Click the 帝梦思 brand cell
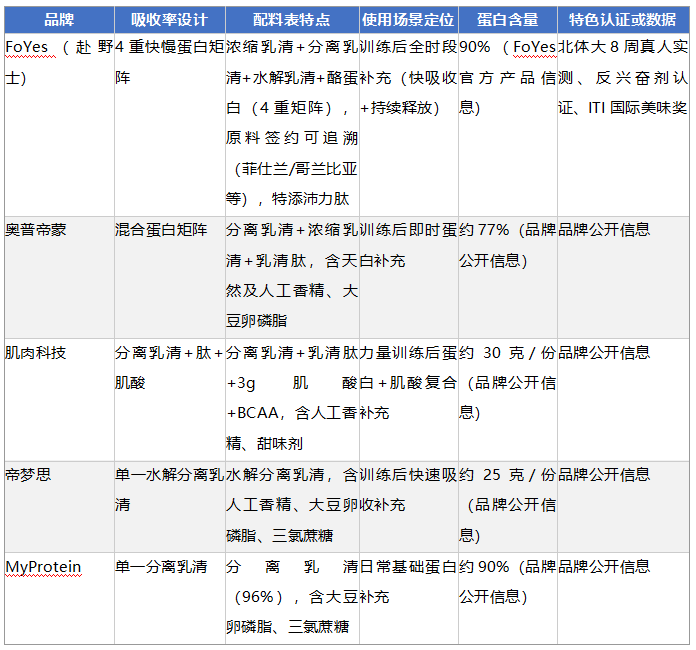 point(59,507)
